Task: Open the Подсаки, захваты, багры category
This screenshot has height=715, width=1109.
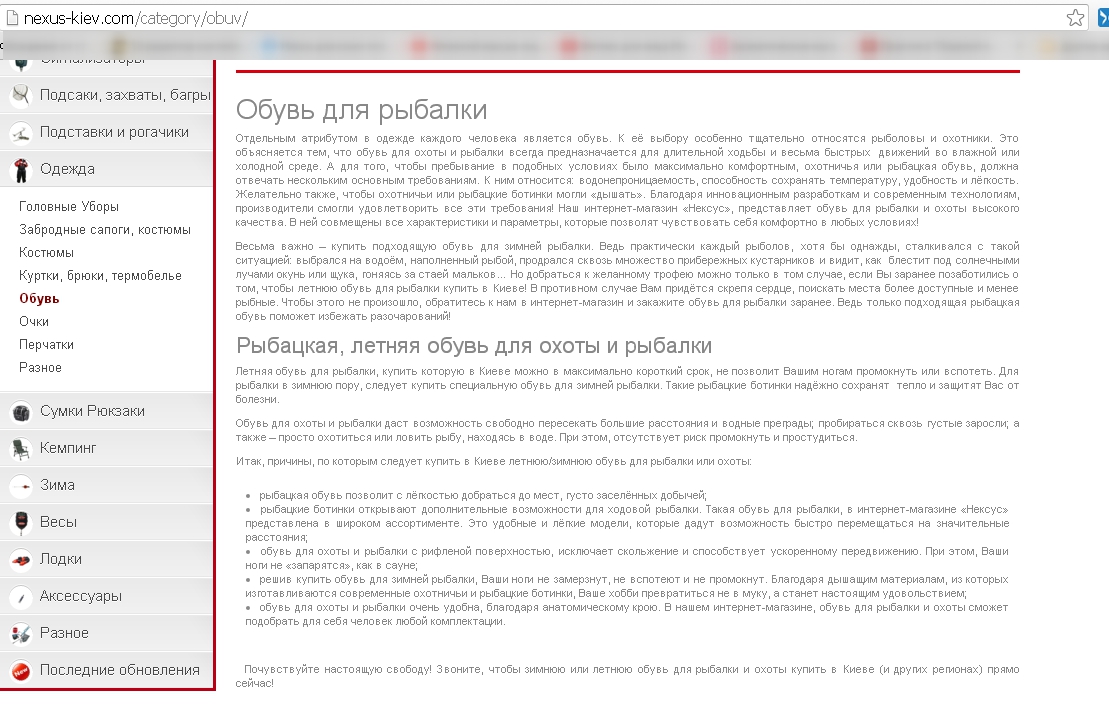Action: (125, 95)
